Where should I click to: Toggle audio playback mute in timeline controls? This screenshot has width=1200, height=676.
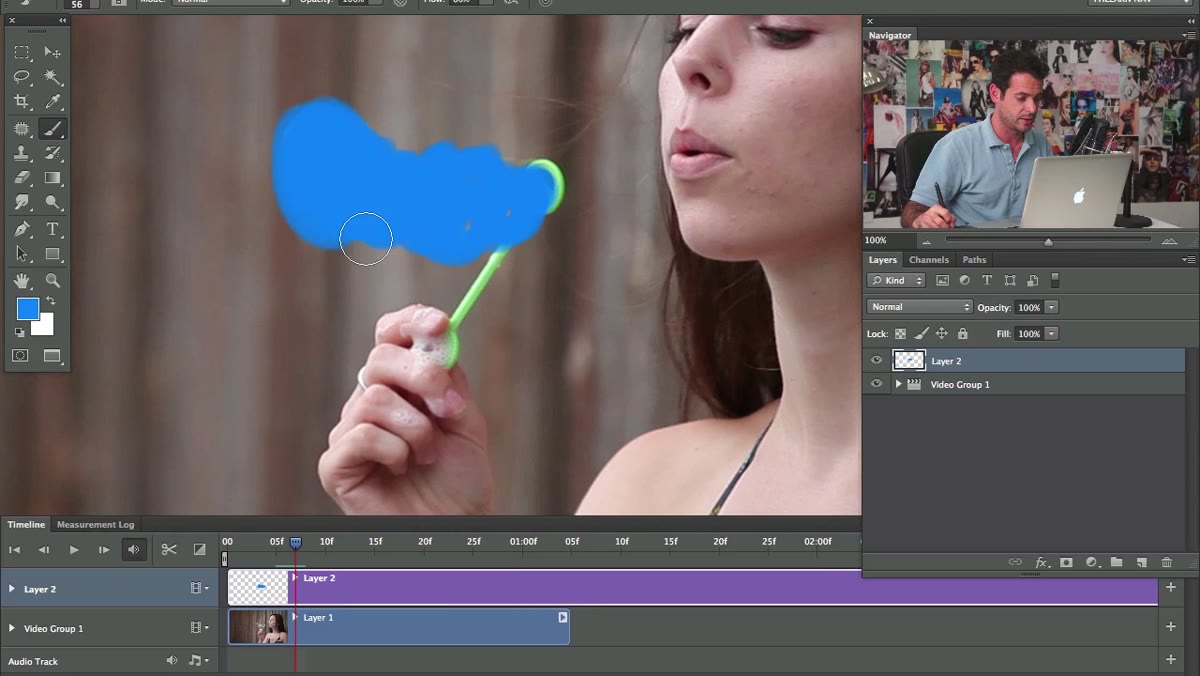pos(134,549)
